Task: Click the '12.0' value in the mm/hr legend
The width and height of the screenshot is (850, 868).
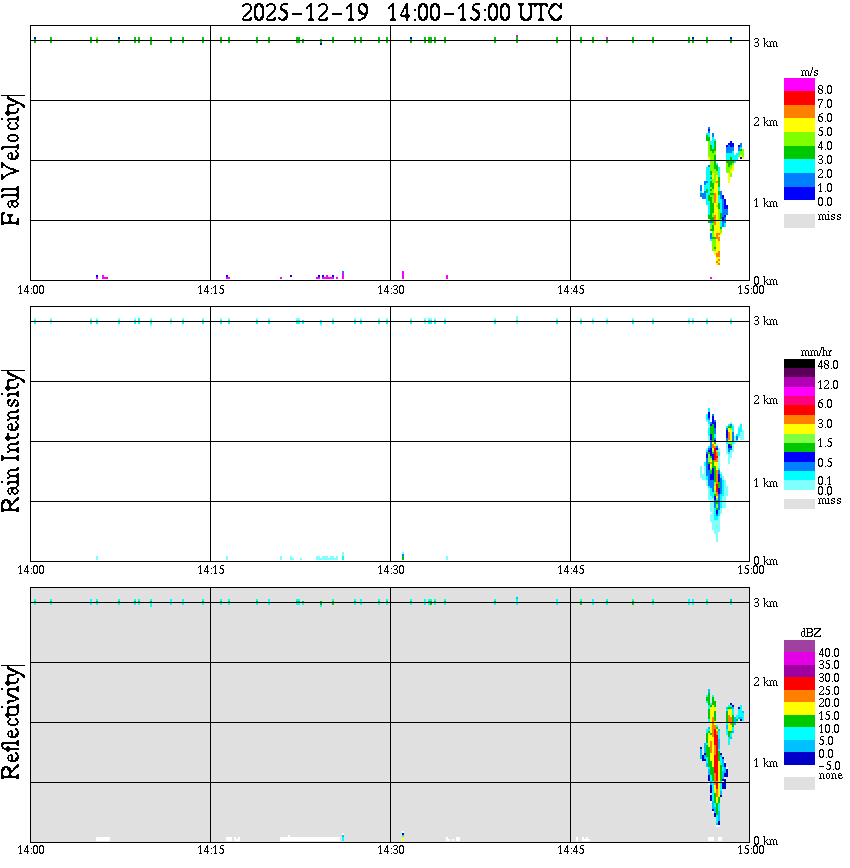Action: [827, 385]
